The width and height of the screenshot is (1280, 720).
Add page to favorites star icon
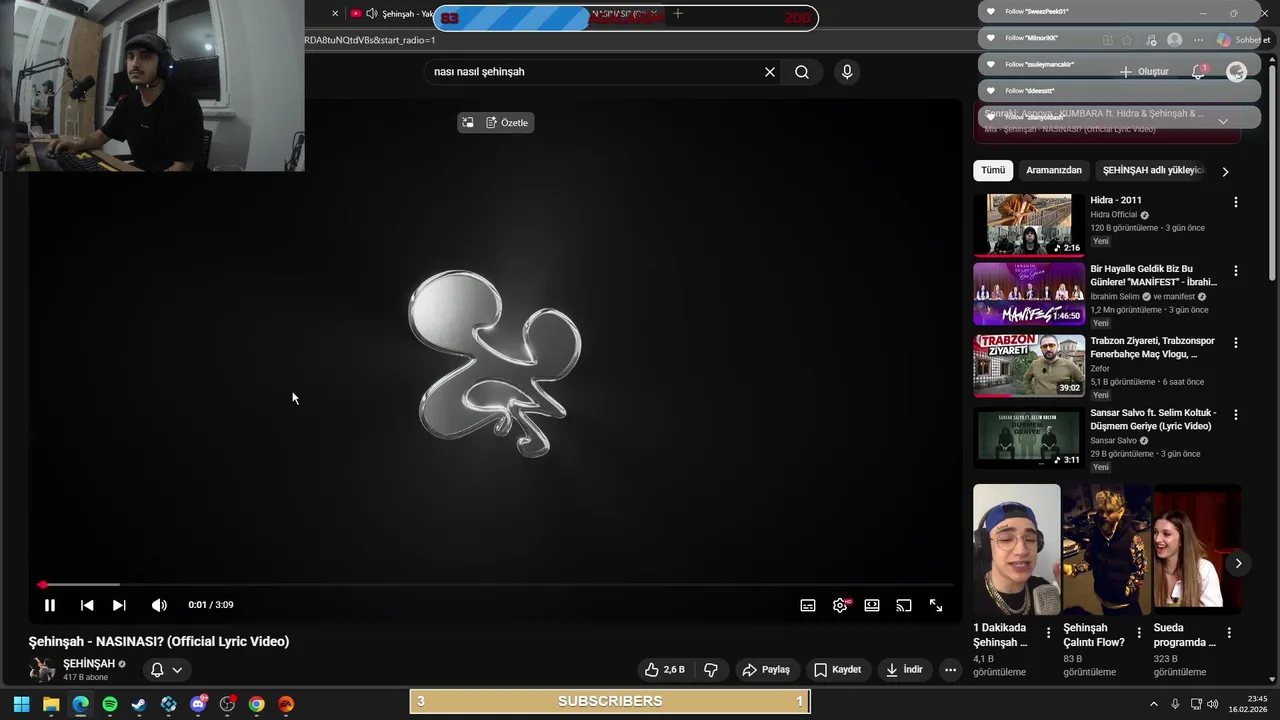(x=1128, y=40)
